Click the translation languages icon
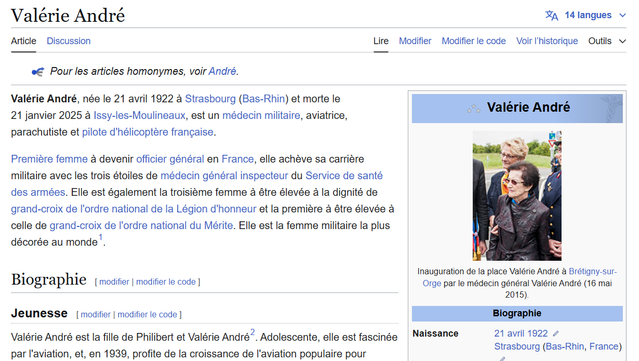Image resolution: width=639 pixels, height=361 pixels. 551,15
